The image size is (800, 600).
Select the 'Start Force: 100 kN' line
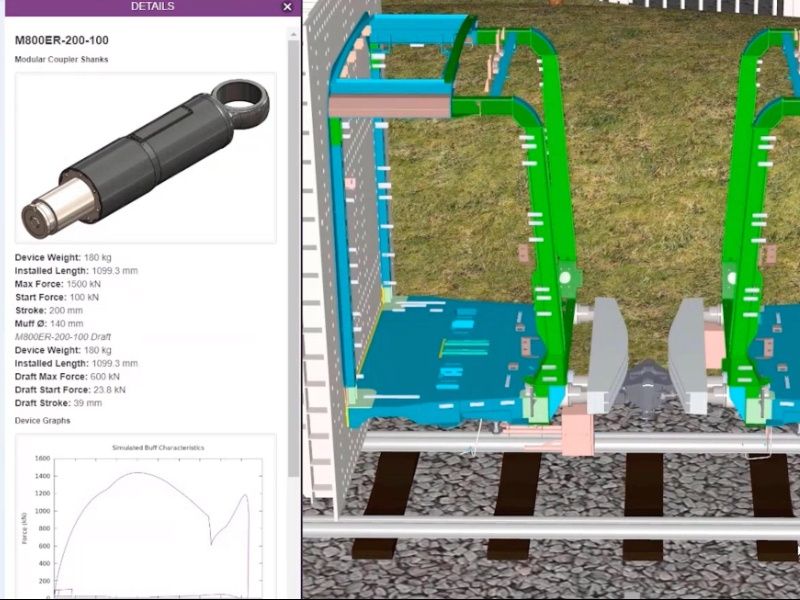57,297
